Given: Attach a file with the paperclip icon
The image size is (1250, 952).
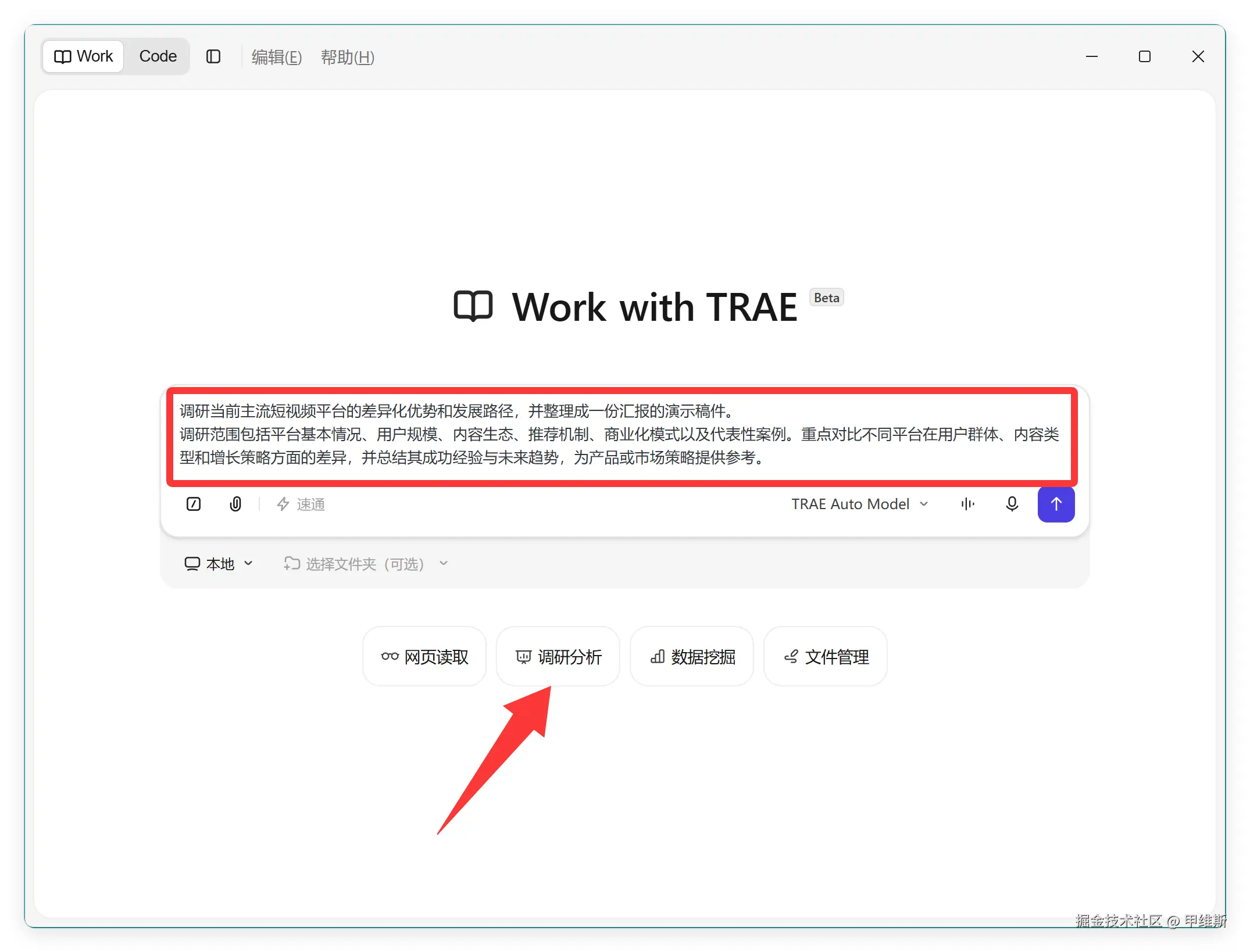Looking at the screenshot, I should 235,504.
